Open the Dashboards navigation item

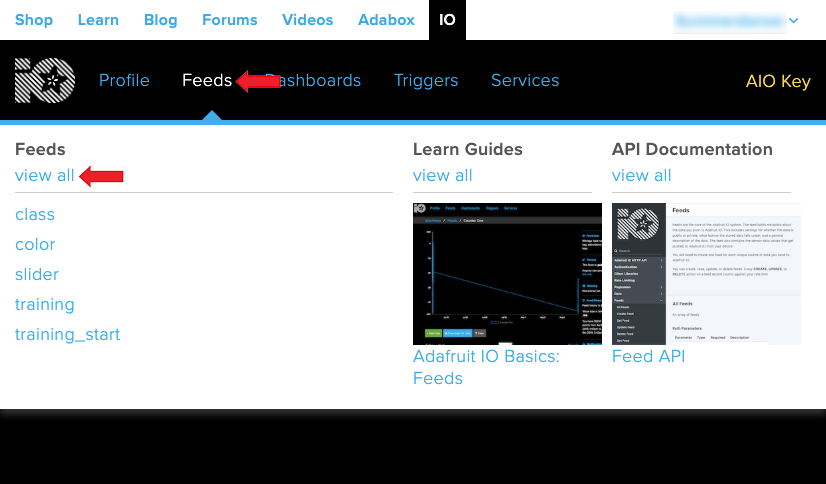pos(313,80)
